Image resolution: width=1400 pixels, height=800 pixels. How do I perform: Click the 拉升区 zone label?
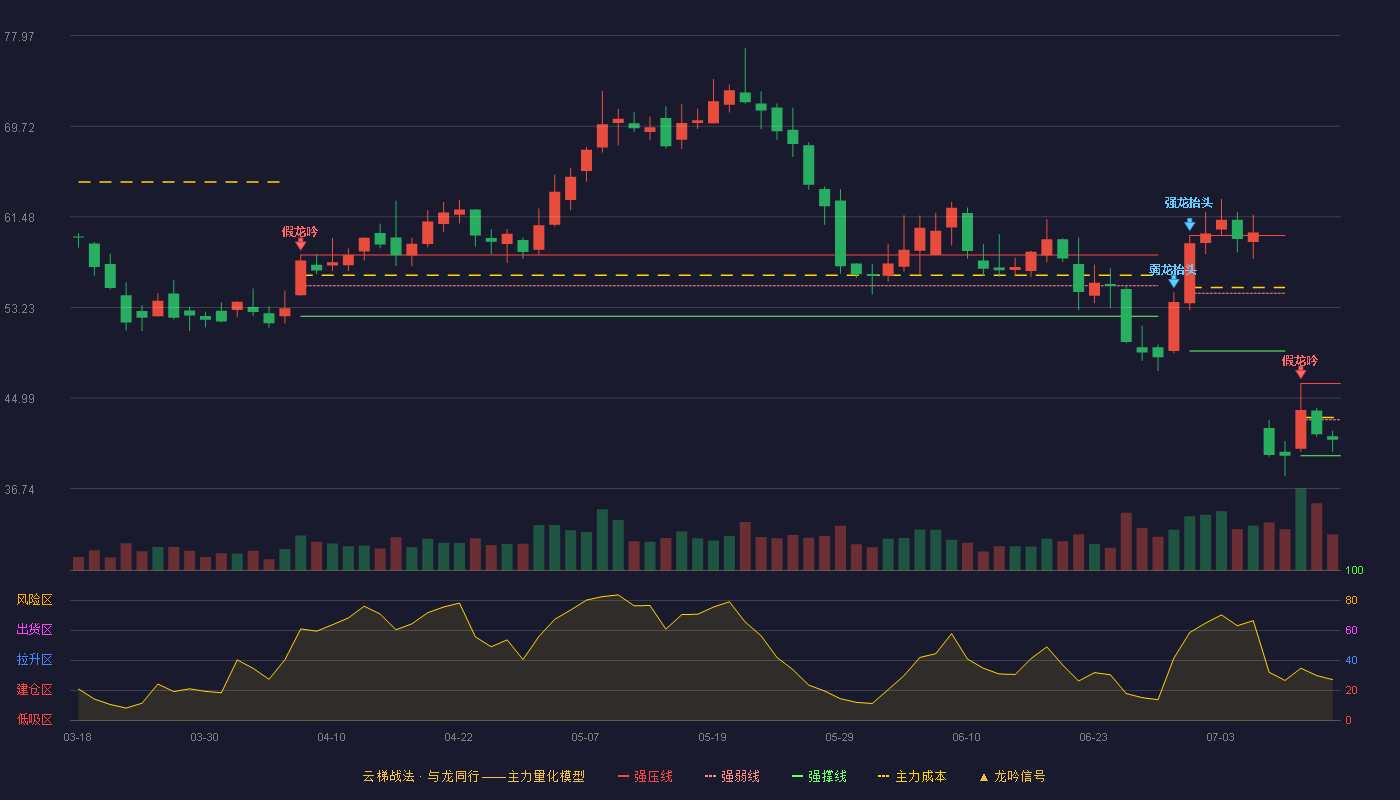tap(34, 660)
